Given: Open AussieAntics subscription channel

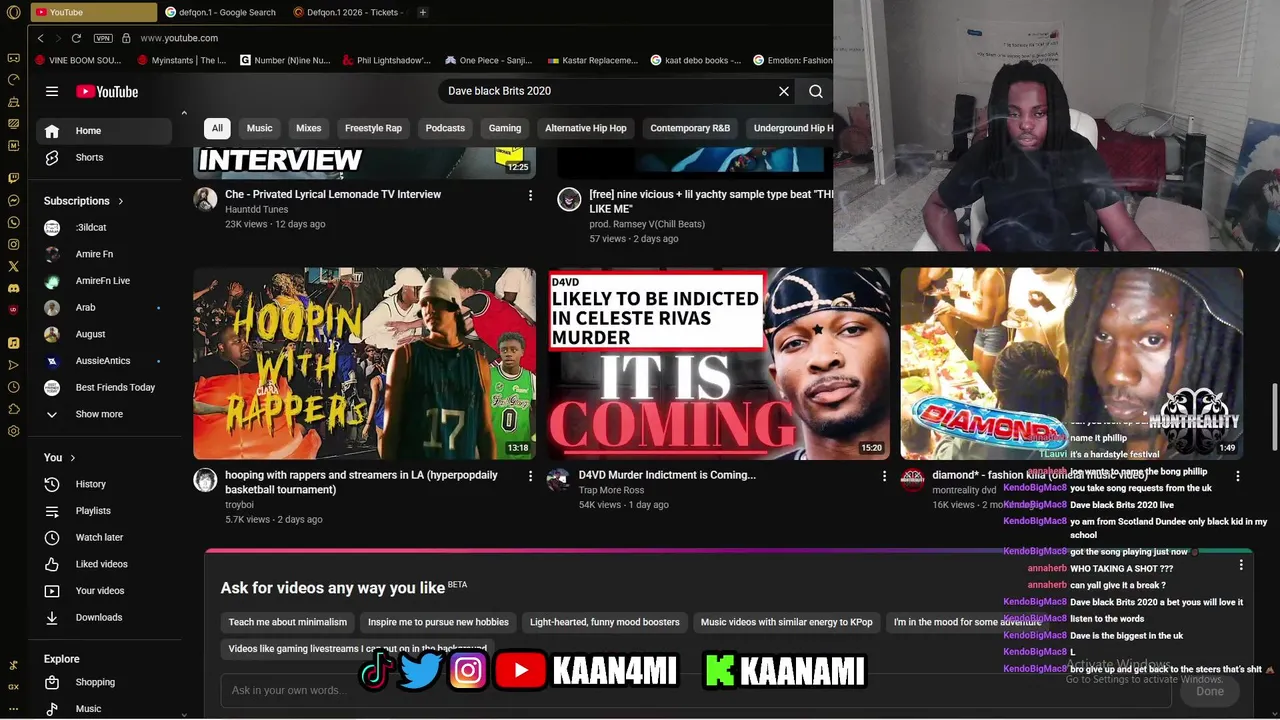Looking at the screenshot, I should (x=105, y=361).
